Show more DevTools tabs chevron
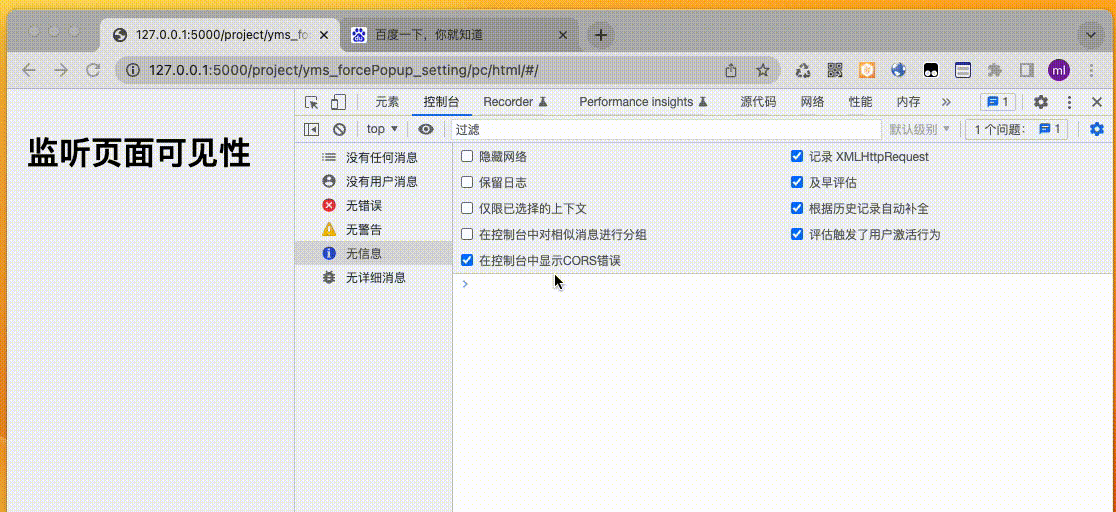The width and height of the screenshot is (1116, 512). pos(946,102)
